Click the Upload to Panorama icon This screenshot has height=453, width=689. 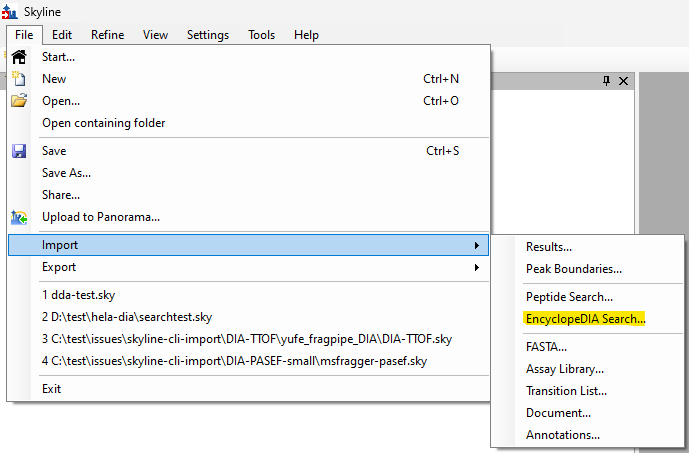19,217
